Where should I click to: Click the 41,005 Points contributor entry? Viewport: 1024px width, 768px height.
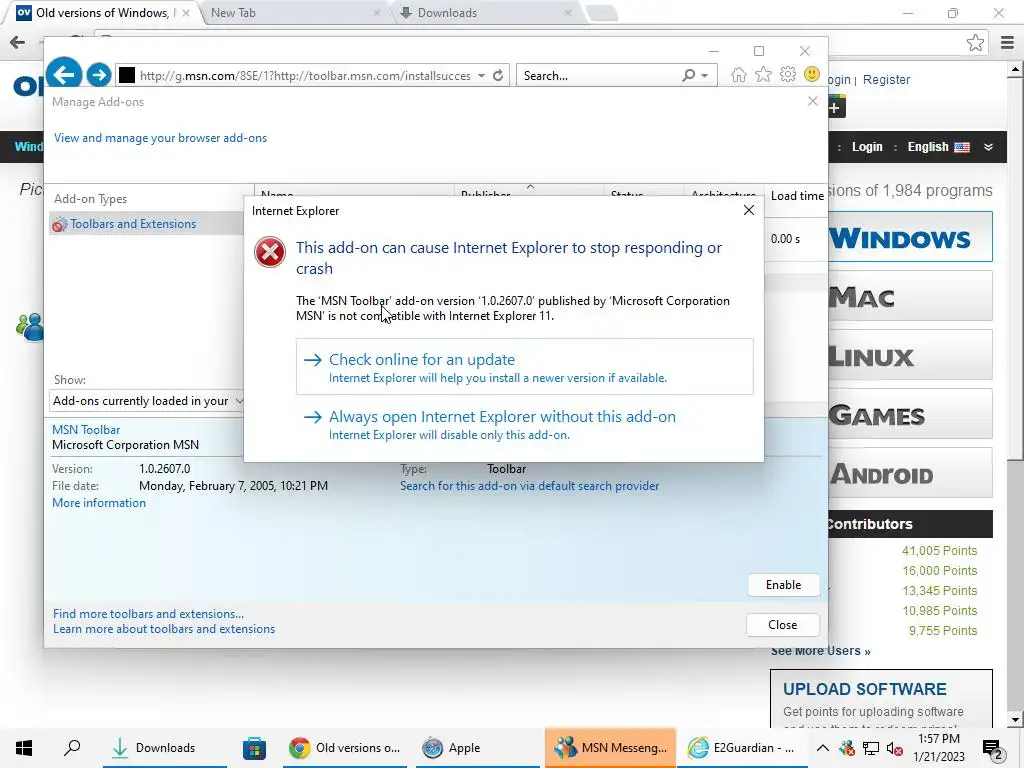[x=939, y=551]
